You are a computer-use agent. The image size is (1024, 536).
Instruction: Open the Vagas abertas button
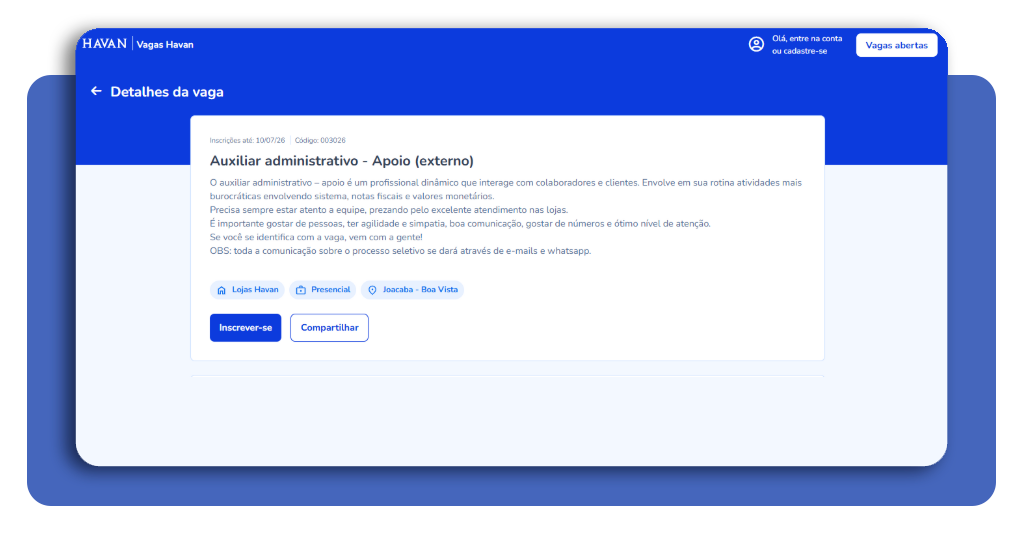pyautogui.click(x=896, y=45)
